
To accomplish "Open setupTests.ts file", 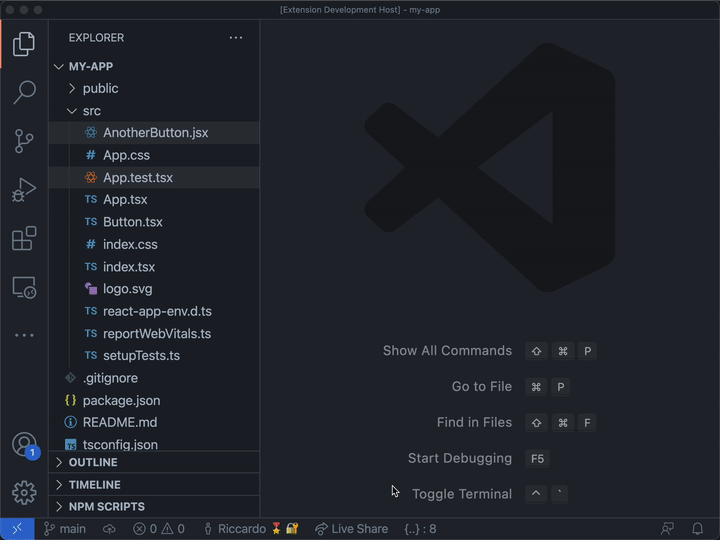I will point(154,356).
